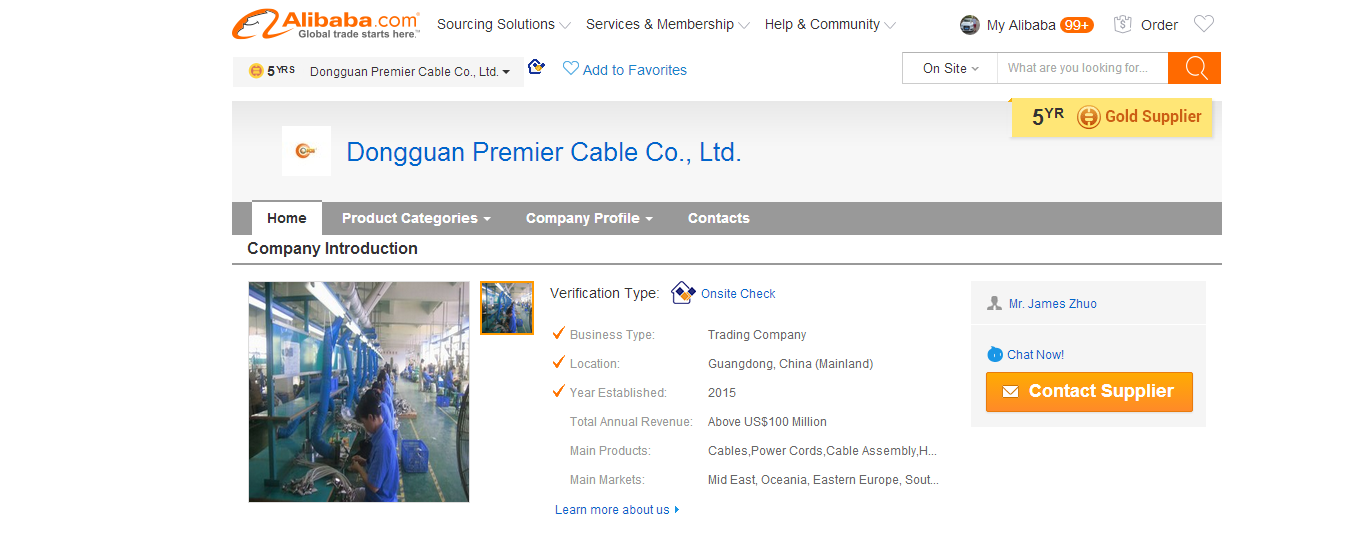1357x546 pixels.
Task: Click the Verification Type label
Action: pyautogui.click(x=605, y=293)
